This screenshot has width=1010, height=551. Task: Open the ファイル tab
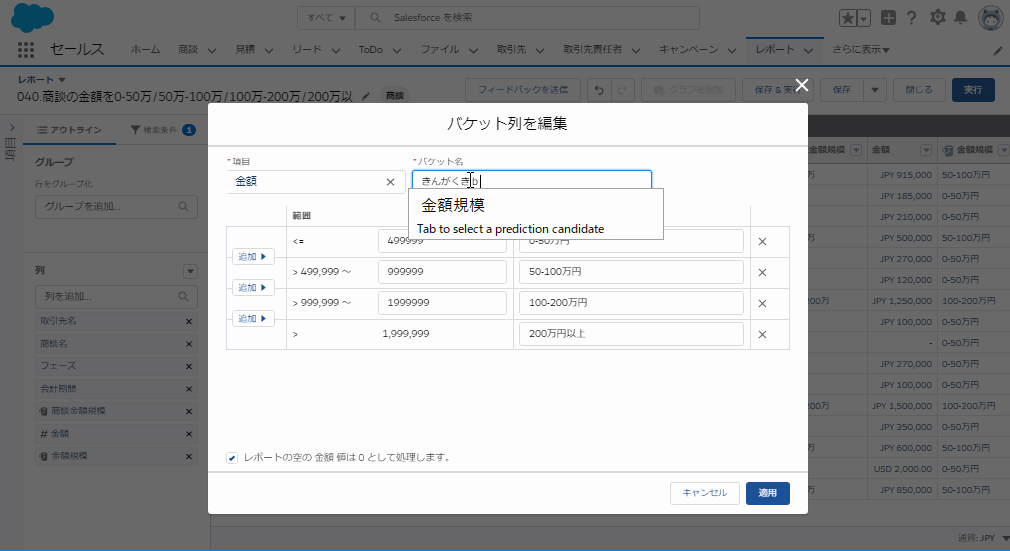tap(440, 50)
